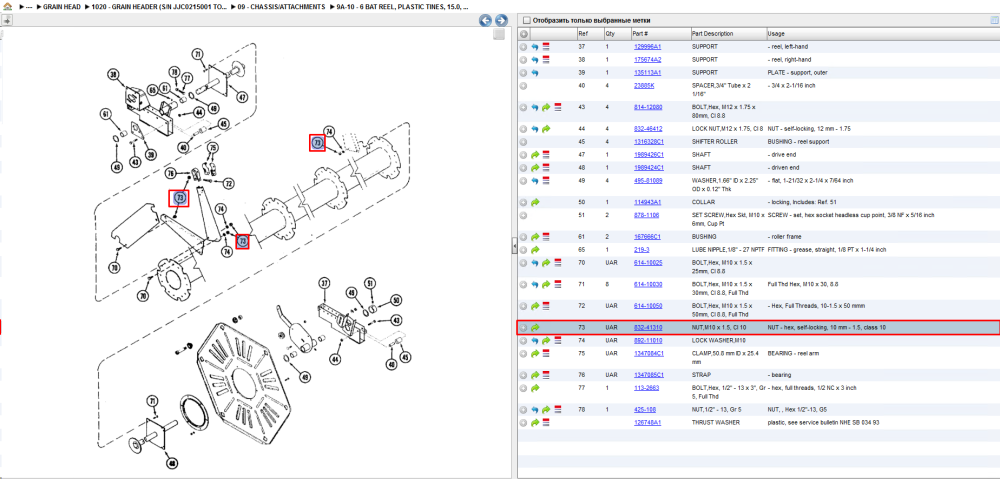Open red list icon for bolt Ref 71
The height and width of the screenshot is (479, 1000).
[557, 284]
